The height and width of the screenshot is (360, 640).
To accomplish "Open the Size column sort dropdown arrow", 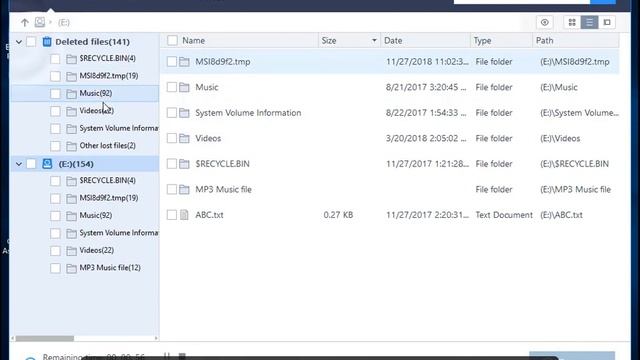I will tap(374, 40).
